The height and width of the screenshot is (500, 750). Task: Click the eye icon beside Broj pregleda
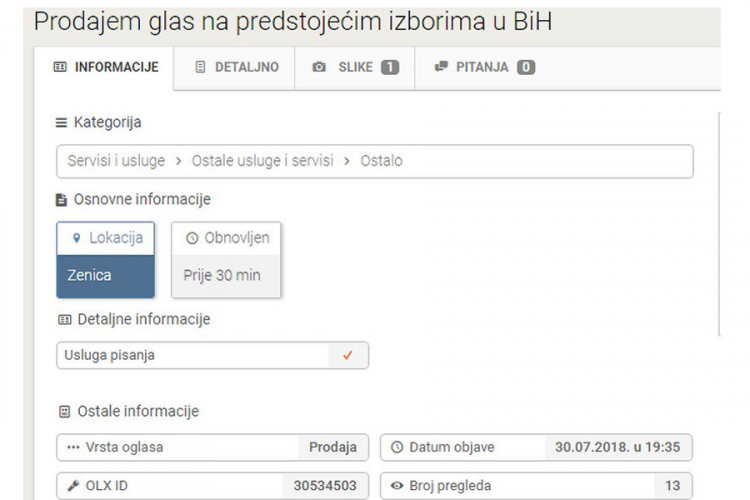point(397,486)
